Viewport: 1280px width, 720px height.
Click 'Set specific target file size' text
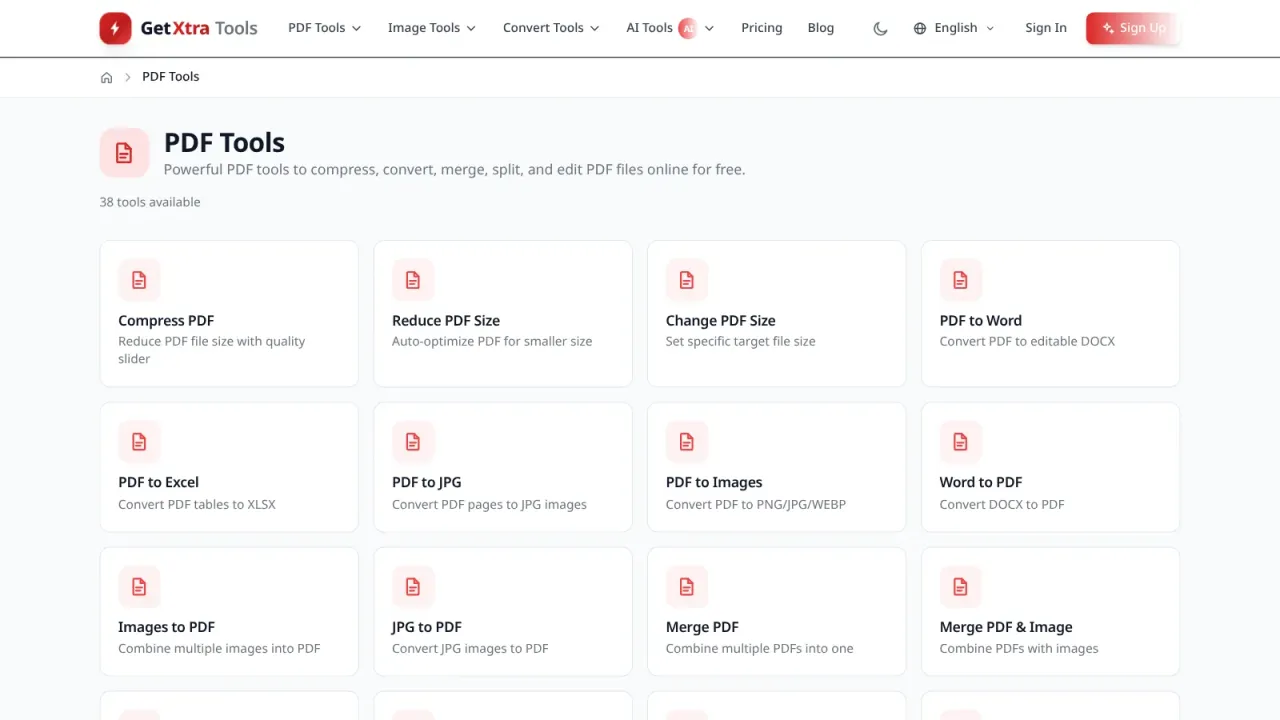741,342
